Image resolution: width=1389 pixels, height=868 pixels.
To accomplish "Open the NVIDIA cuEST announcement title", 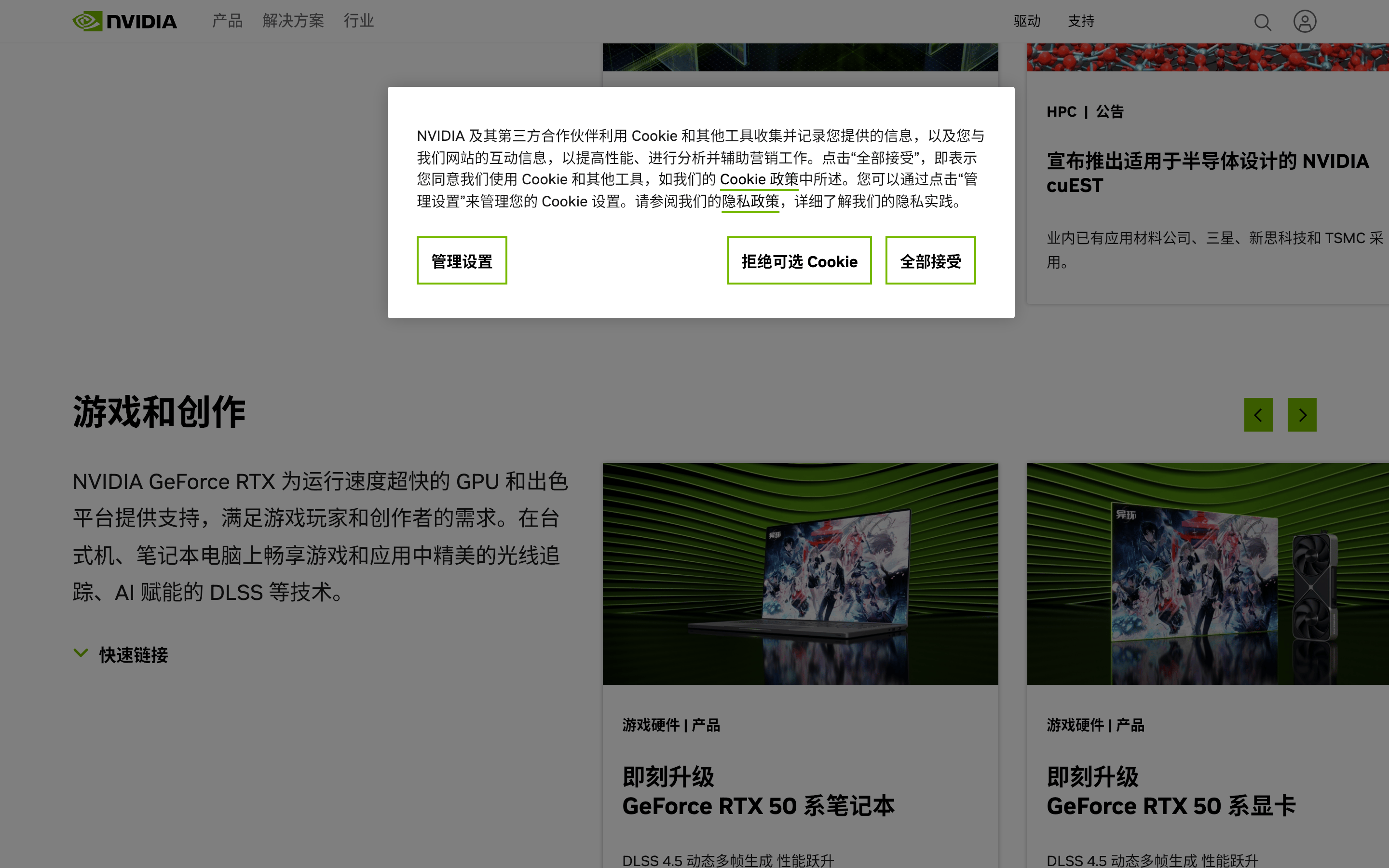I will 1208,173.
